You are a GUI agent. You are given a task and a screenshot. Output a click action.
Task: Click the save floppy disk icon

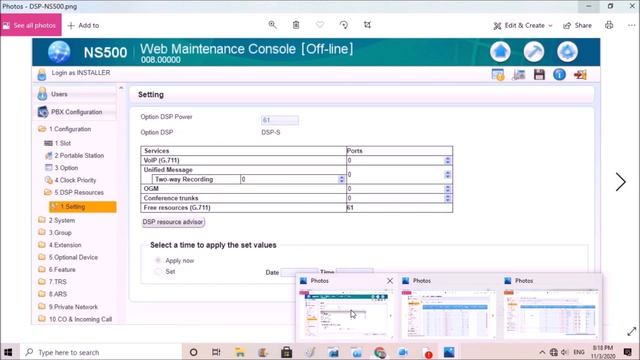[x=539, y=75]
